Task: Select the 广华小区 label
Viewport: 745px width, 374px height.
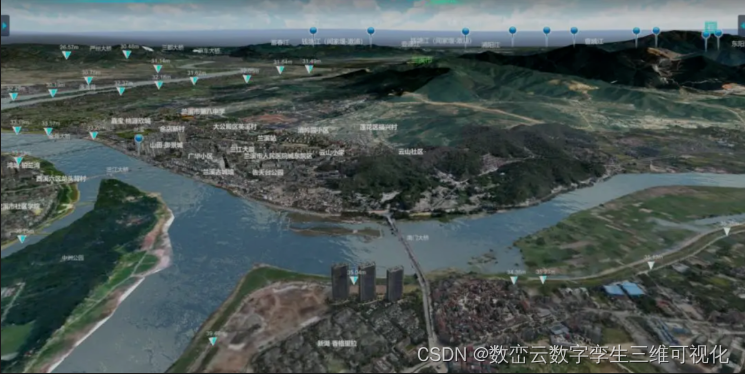Action: pyautogui.click(x=200, y=156)
